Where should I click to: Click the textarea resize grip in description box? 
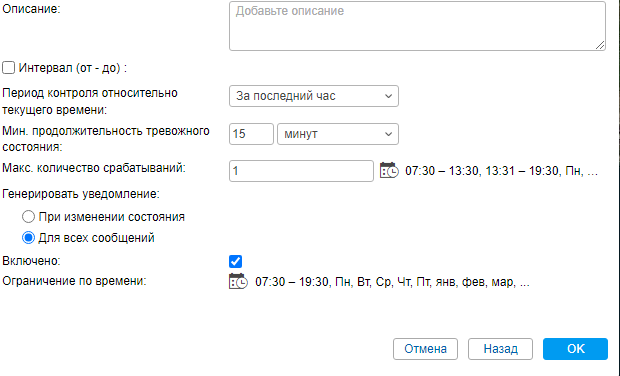[x=600, y=45]
